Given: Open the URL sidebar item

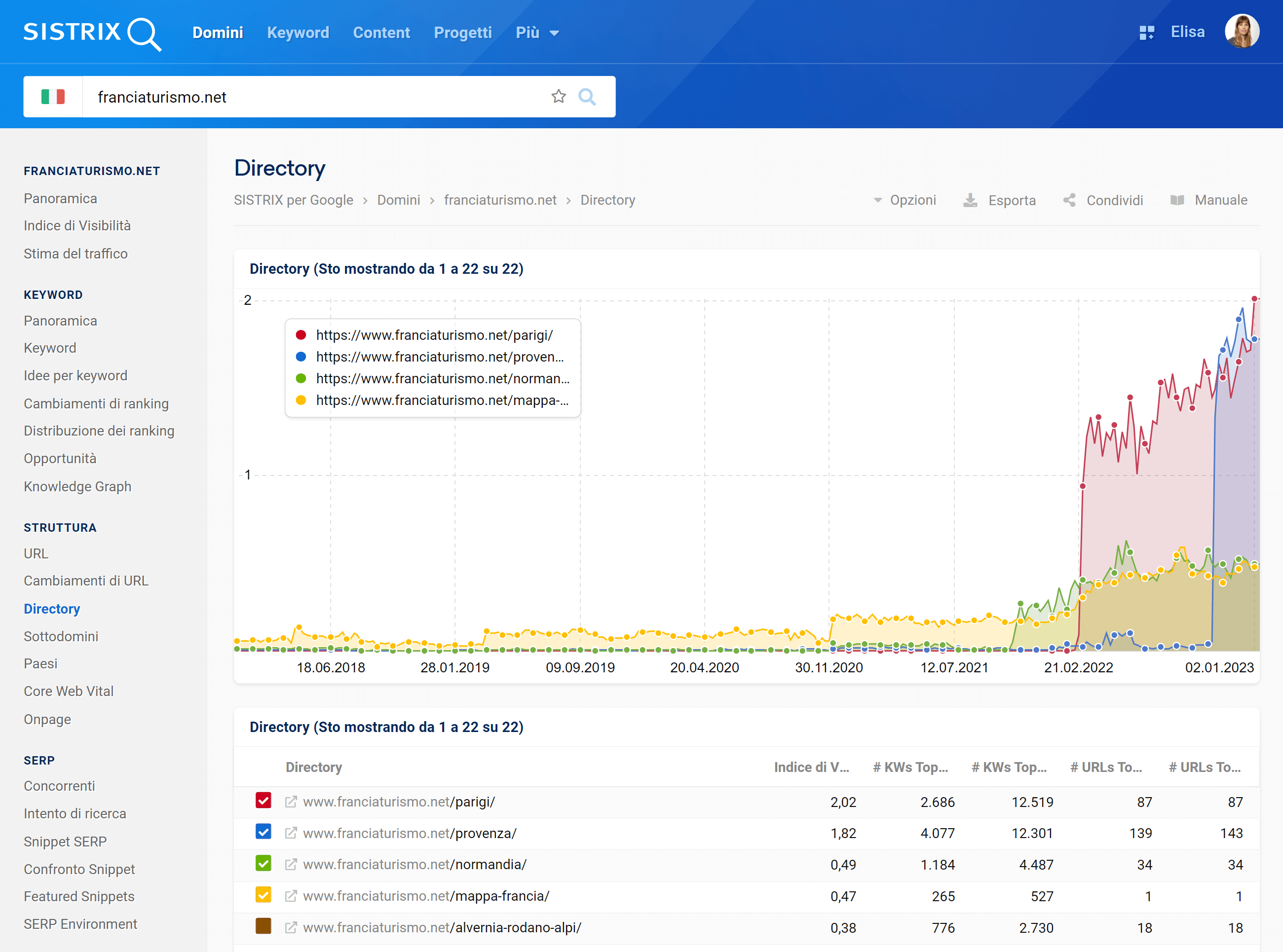Looking at the screenshot, I should click(36, 553).
